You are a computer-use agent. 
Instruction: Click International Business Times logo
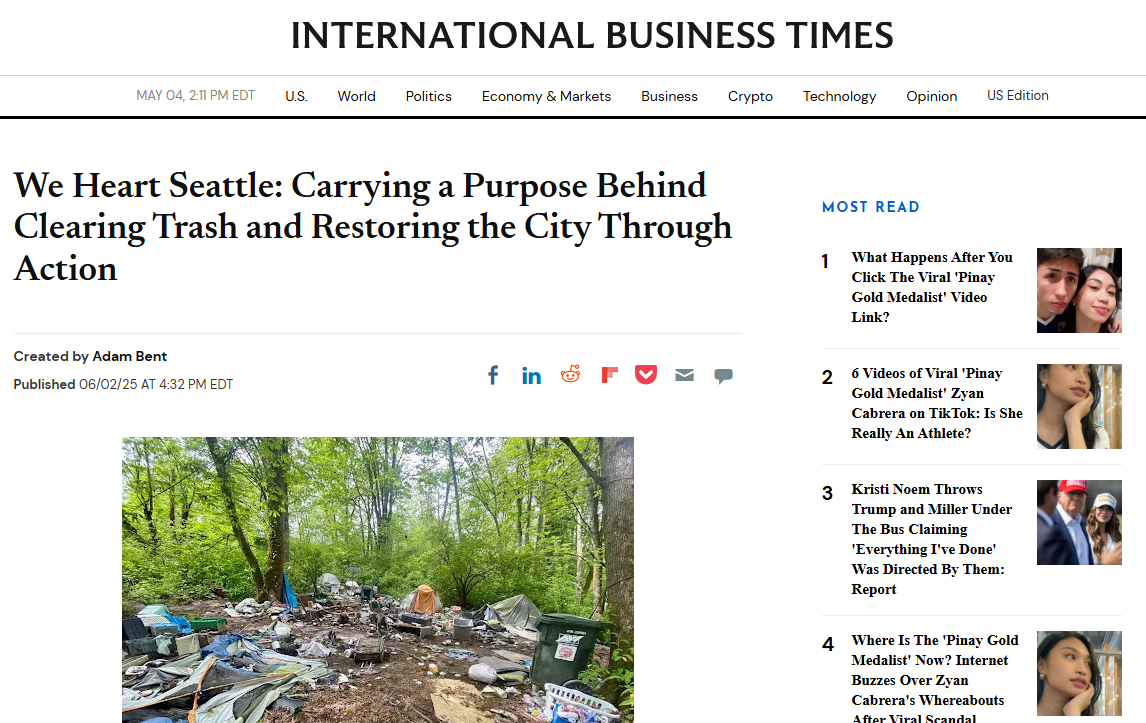[592, 36]
